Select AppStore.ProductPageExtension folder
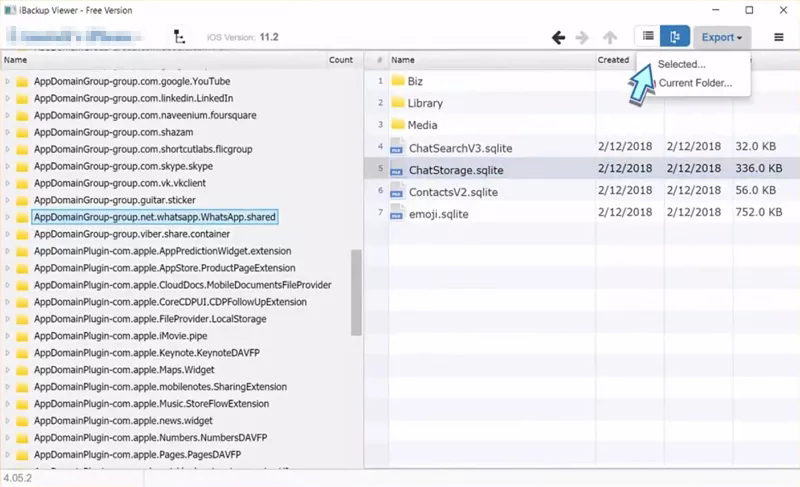Viewport: 800px width, 487px height. click(164, 268)
